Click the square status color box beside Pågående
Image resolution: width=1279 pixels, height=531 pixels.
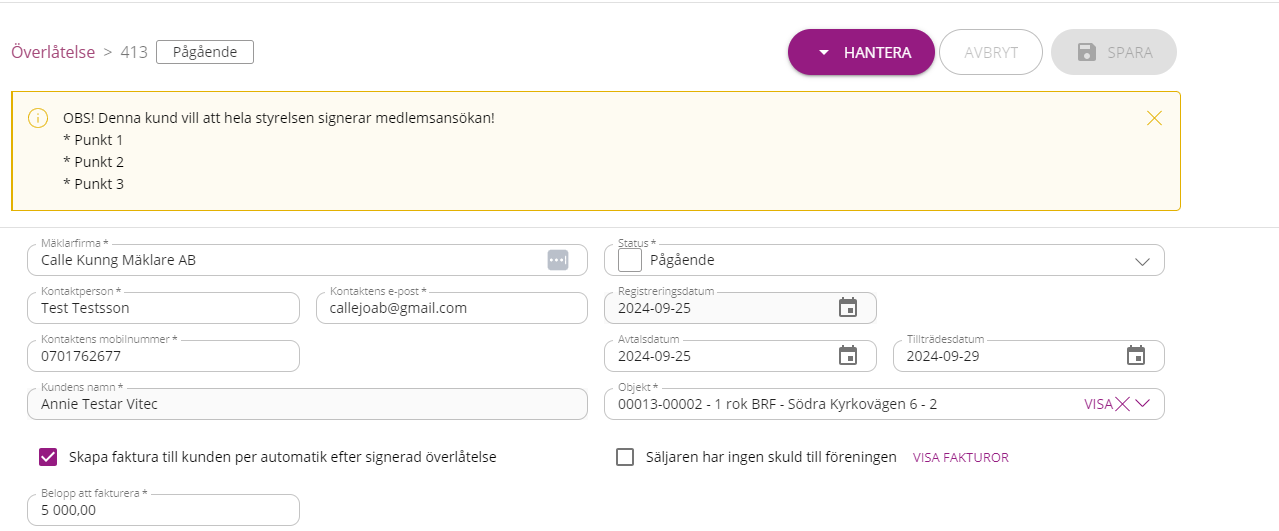click(630, 260)
